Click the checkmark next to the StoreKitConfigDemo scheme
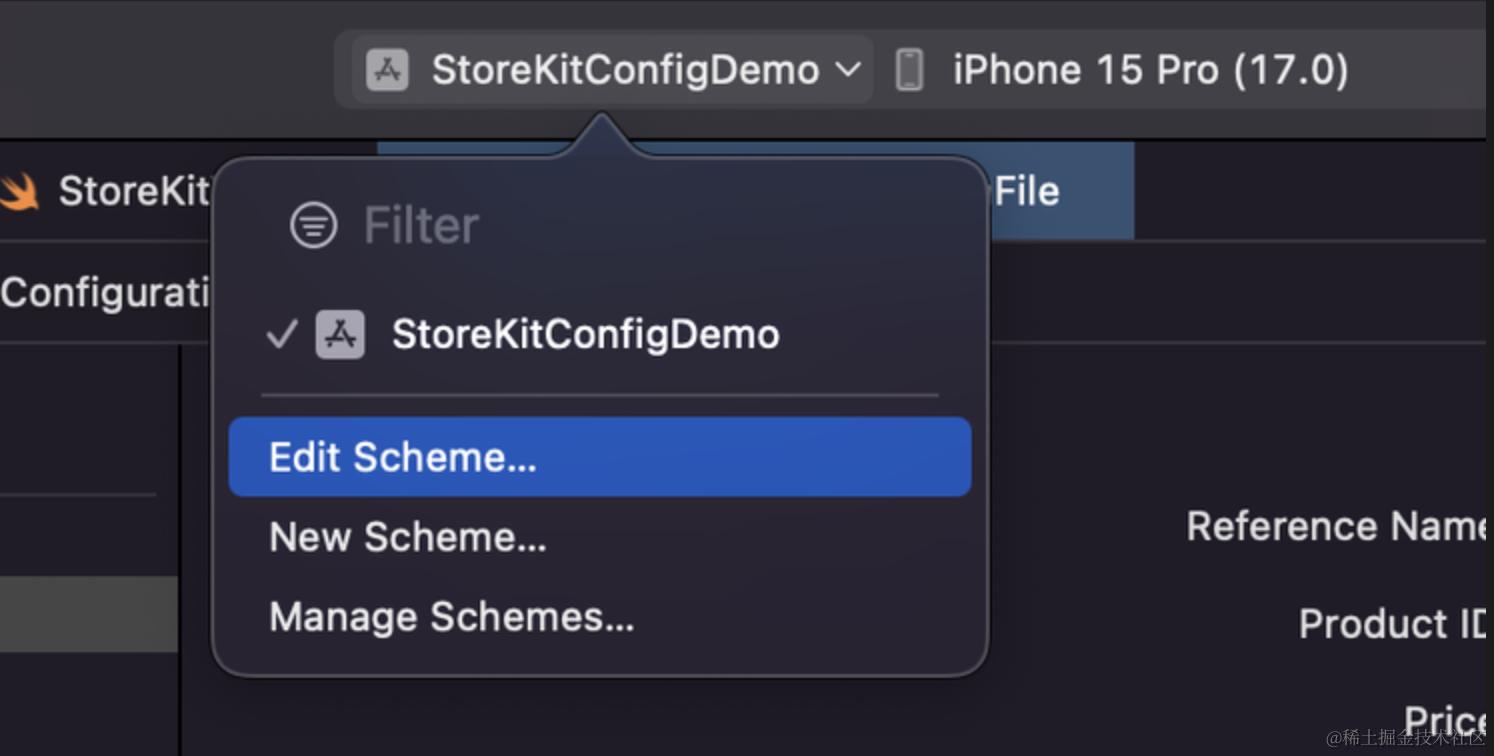The width and height of the screenshot is (1494, 756). point(282,334)
